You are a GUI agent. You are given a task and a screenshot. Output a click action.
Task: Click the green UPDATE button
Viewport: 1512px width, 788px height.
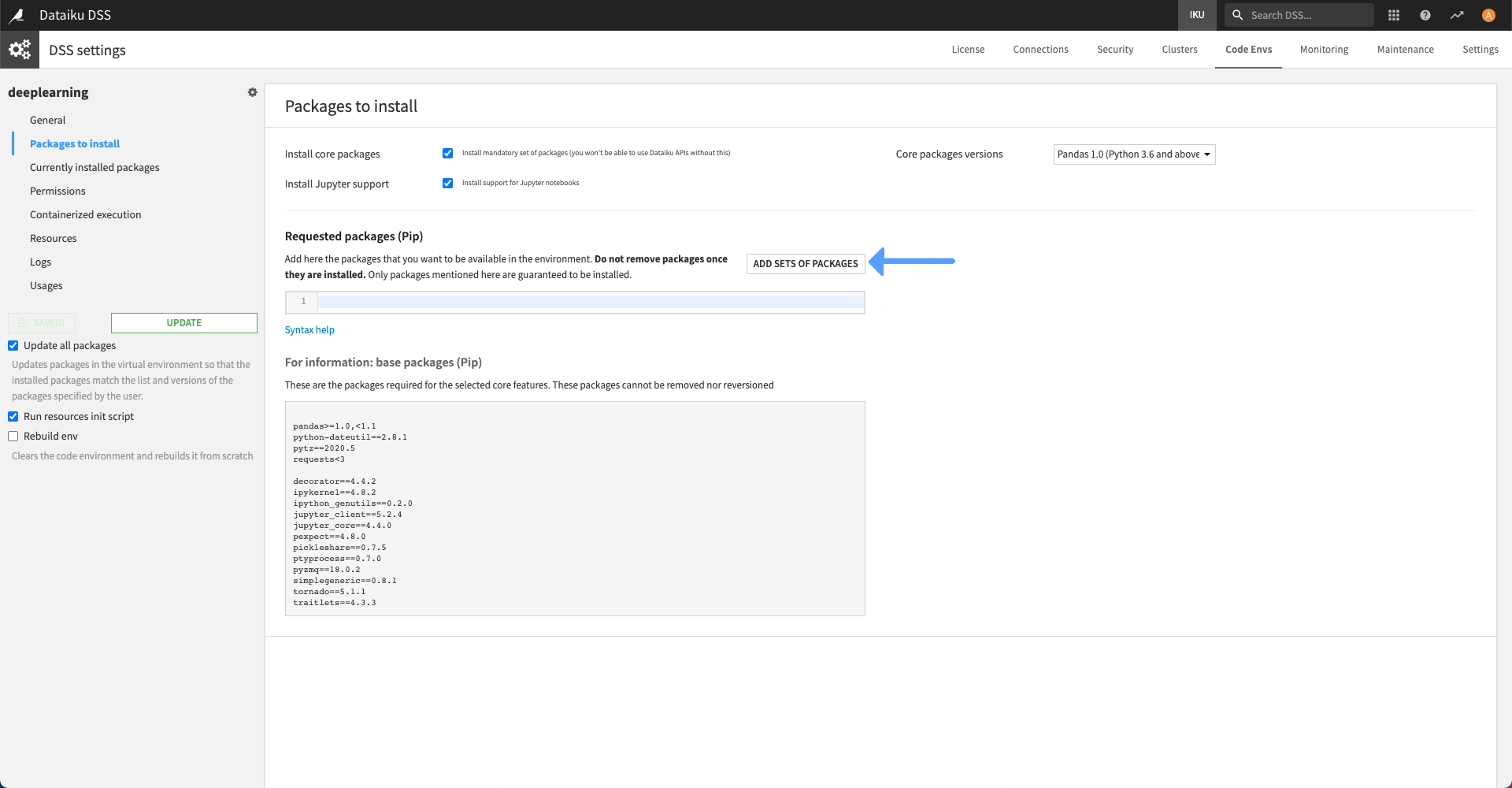pos(184,323)
